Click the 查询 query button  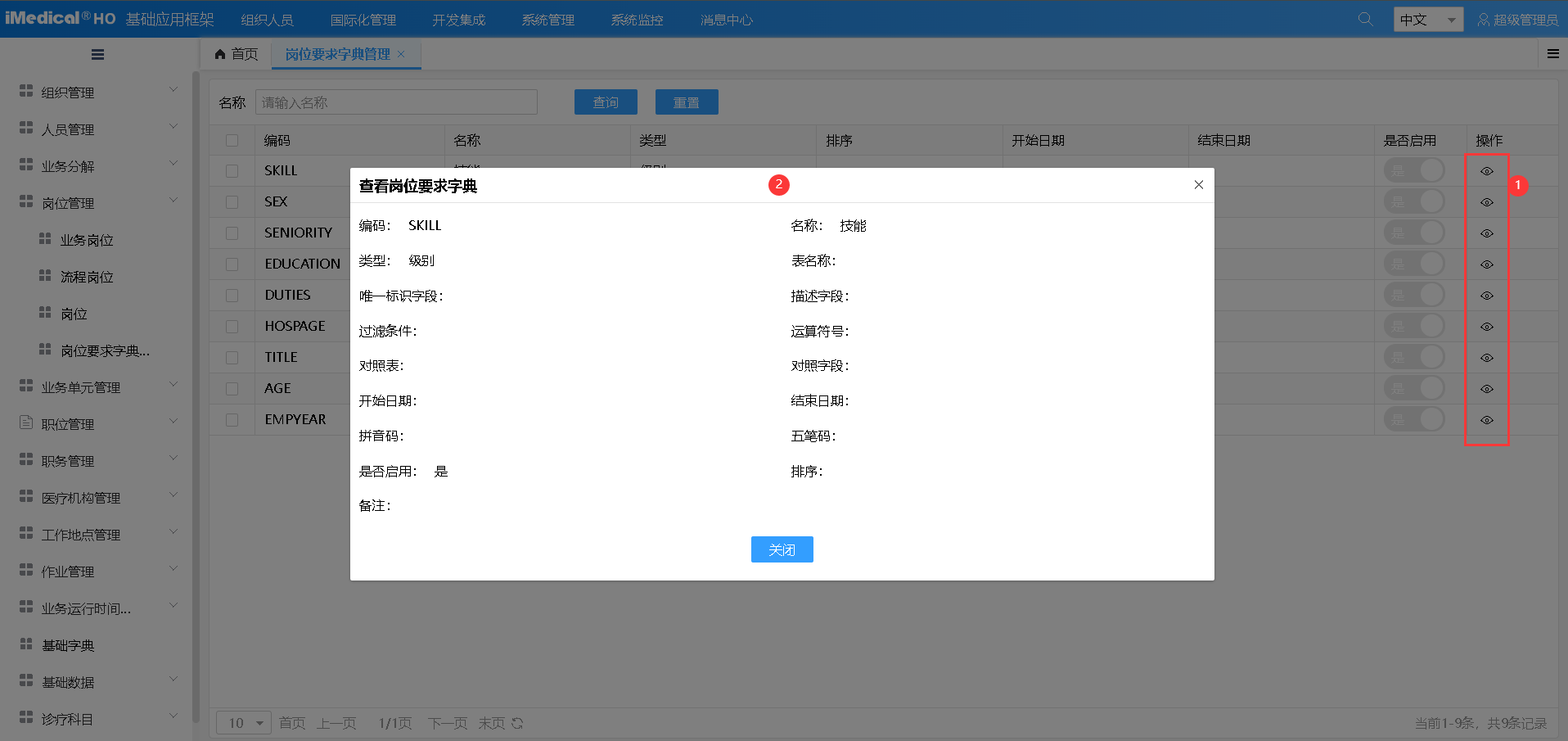(606, 102)
